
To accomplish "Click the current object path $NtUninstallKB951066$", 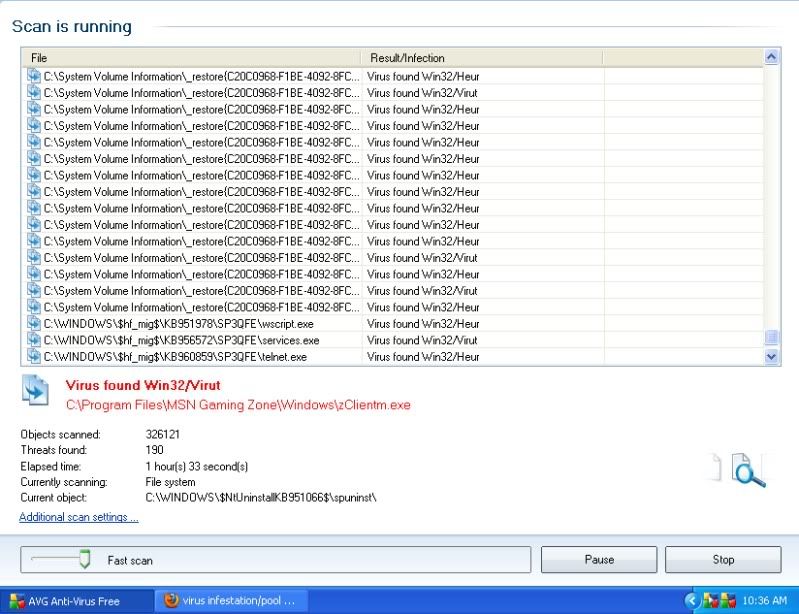I will (x=261, y=497).
